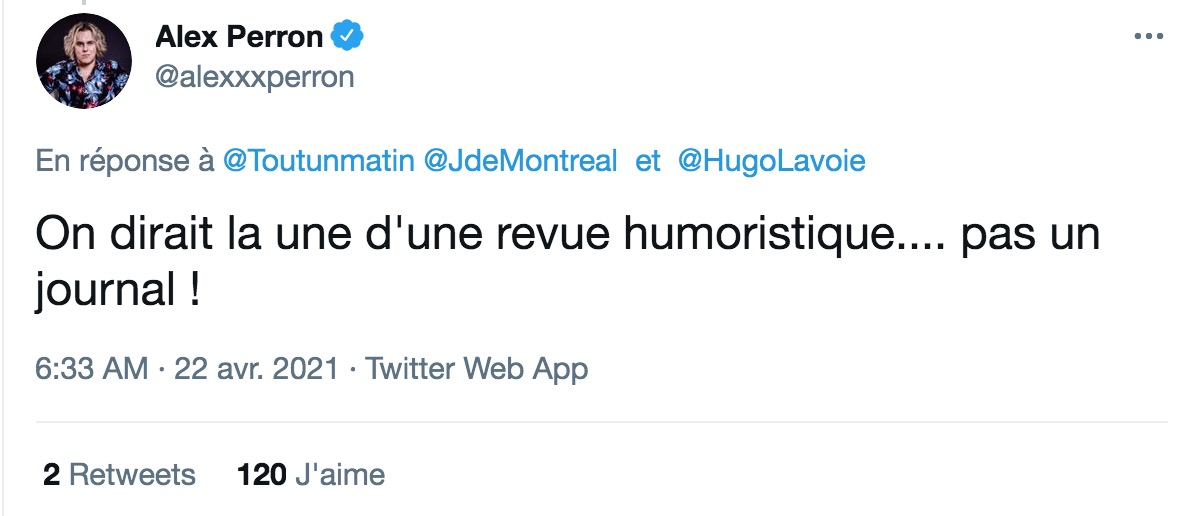Click the "En réponse à" label
The width and height of the screenshot is (1194, 516).
click(126, 162)
